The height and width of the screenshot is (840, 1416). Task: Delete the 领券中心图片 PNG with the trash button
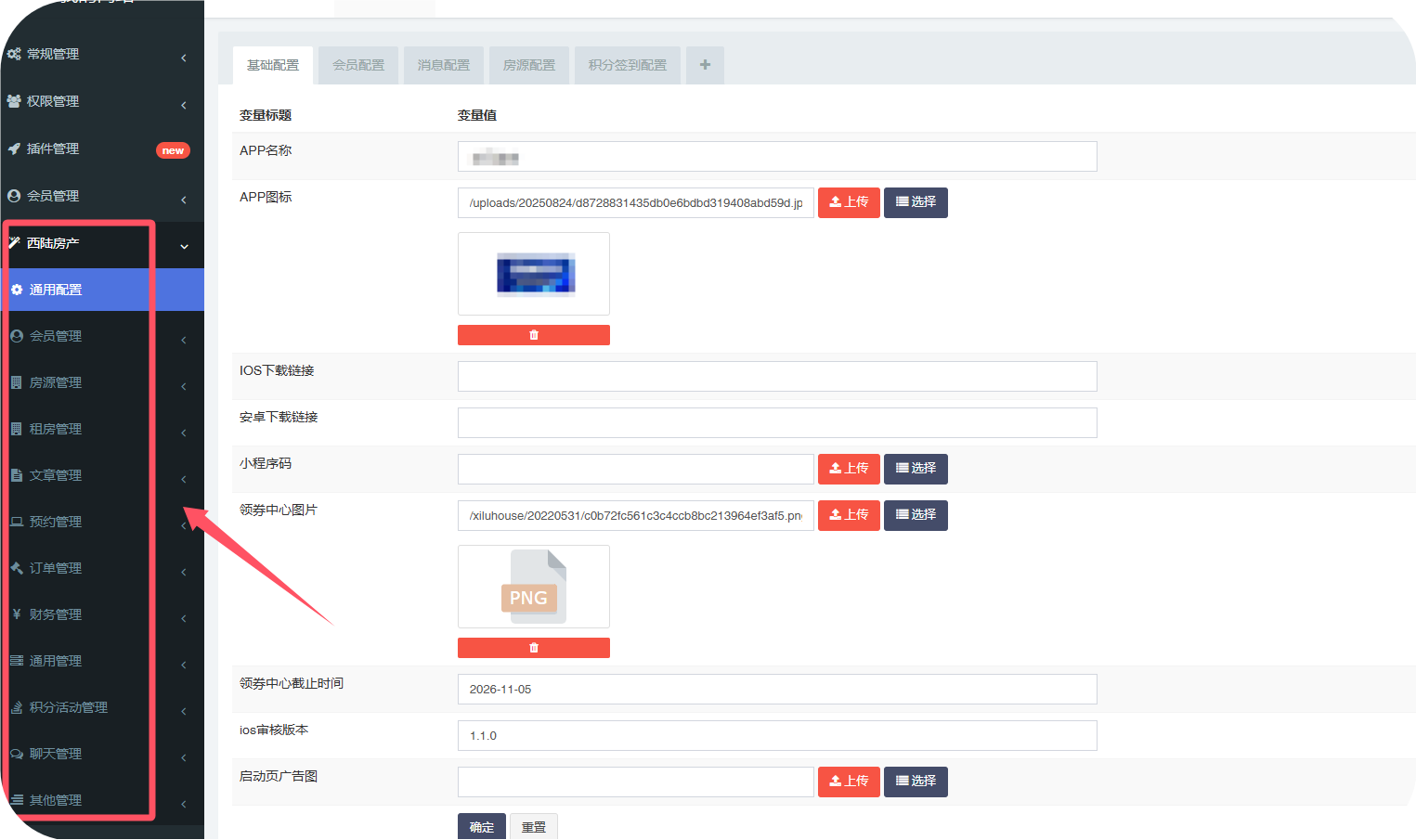pyautogui.click(x=534, y=648)
